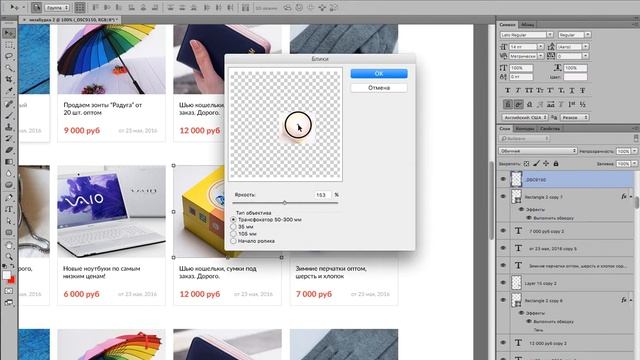Select the Clone Stamp tool
Screen dimensions: 640x360
(9, 127)
